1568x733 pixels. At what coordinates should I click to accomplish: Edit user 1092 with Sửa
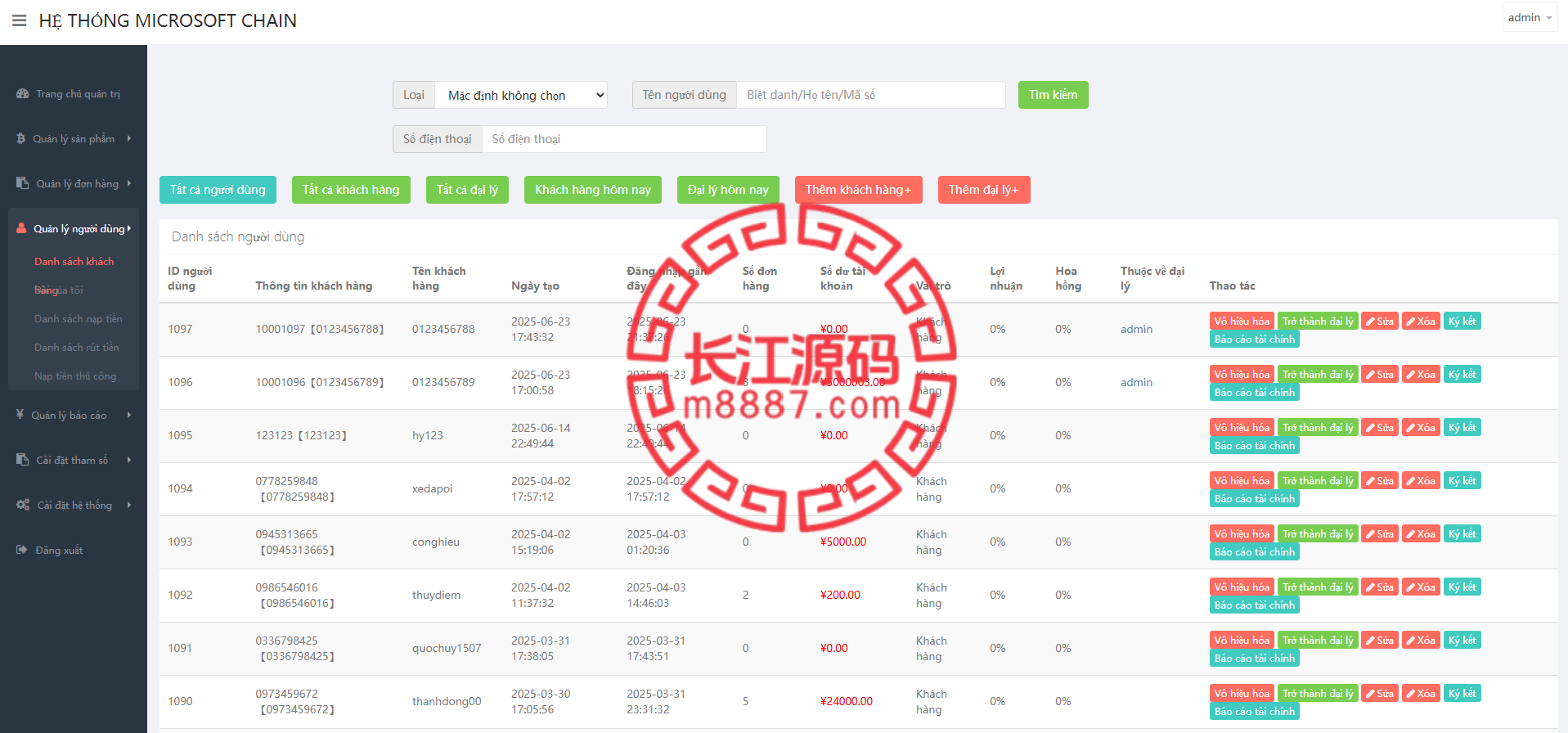tap(1380, 587)
